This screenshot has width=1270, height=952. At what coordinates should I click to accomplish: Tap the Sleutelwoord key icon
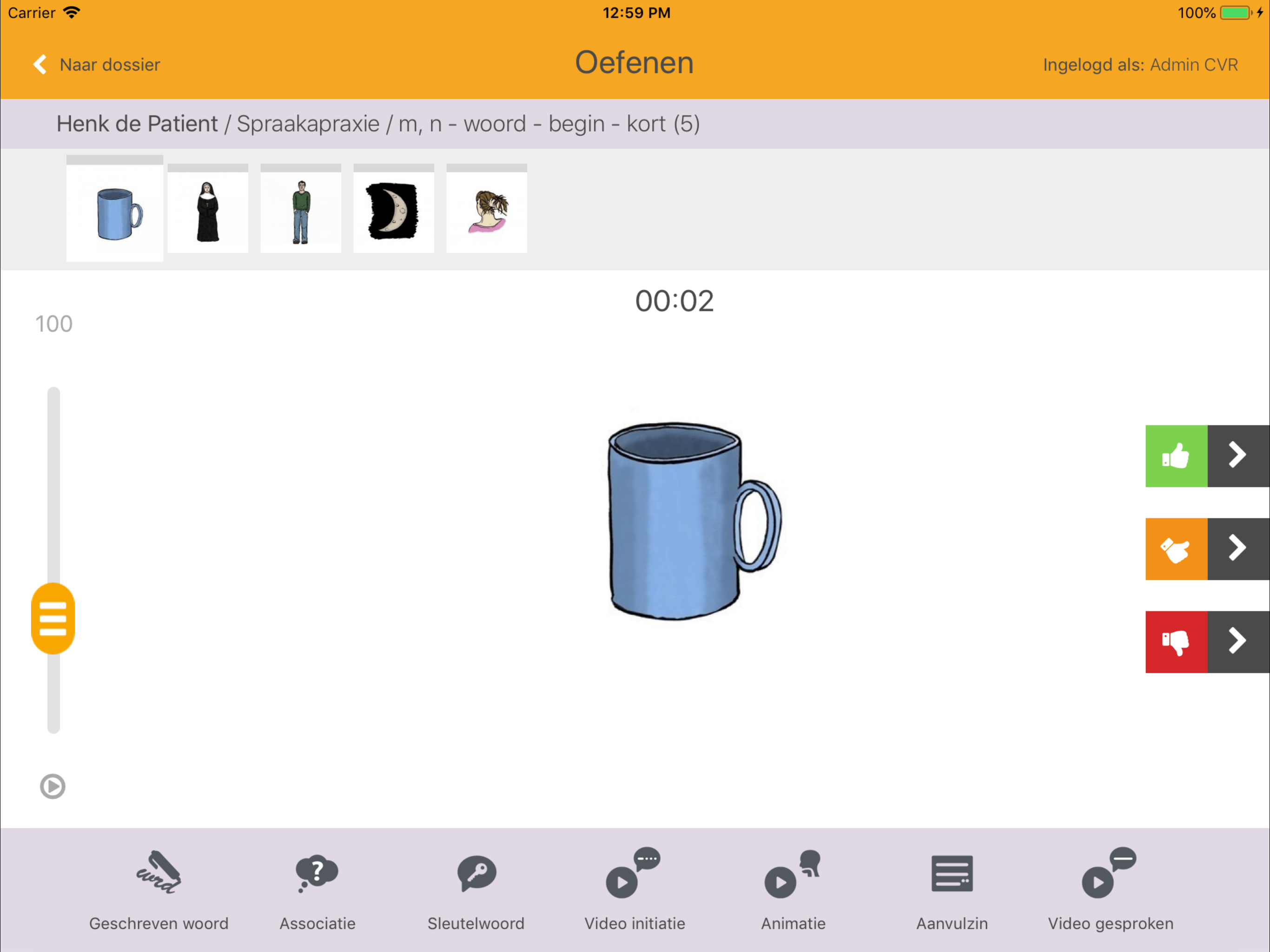476,873
